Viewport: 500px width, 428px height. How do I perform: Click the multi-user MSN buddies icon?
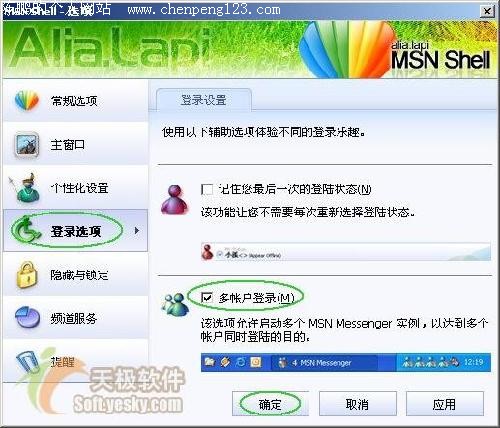175,304
